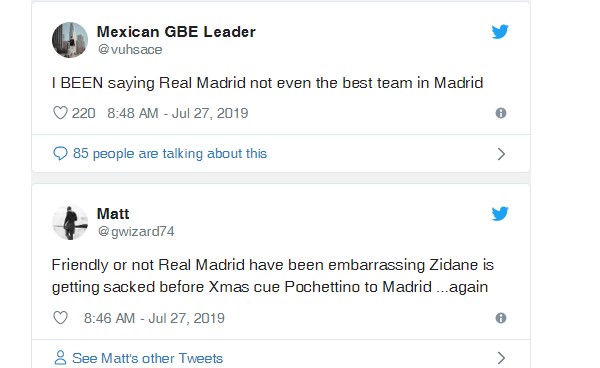Click Twitter bird icon on Mexican GBE Leader tweet

click(x=500, y=32)
